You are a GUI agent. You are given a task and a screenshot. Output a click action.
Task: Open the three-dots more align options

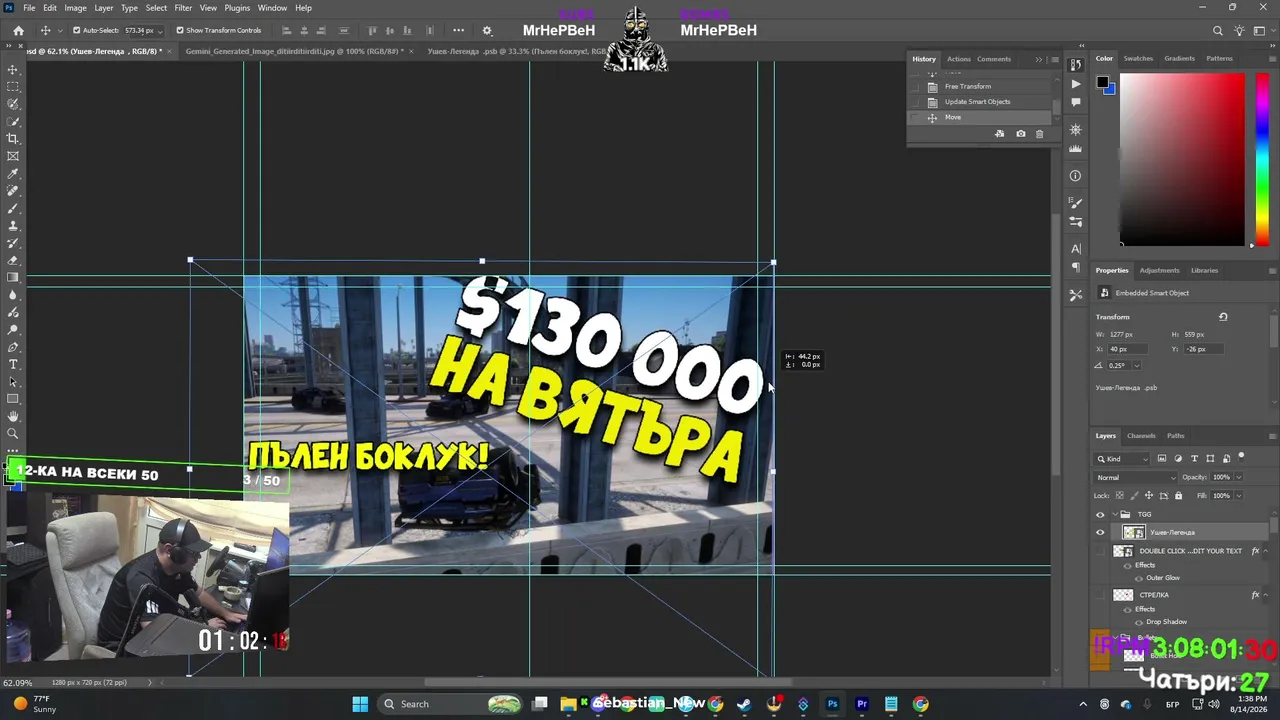point(459,30)
